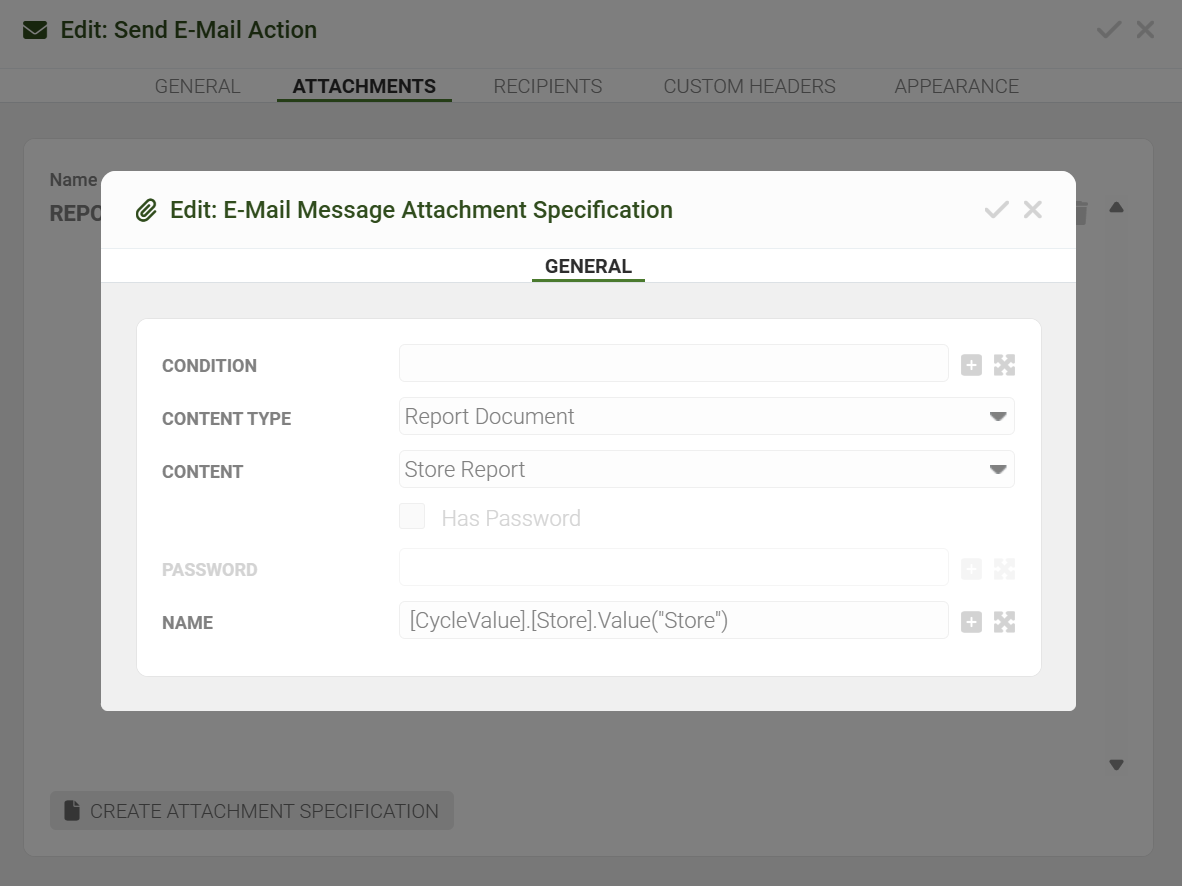Click the down arrow below the attachment list
Image resolution: width=1182 pixels, height=886 pixels.
coord(1117,765)
